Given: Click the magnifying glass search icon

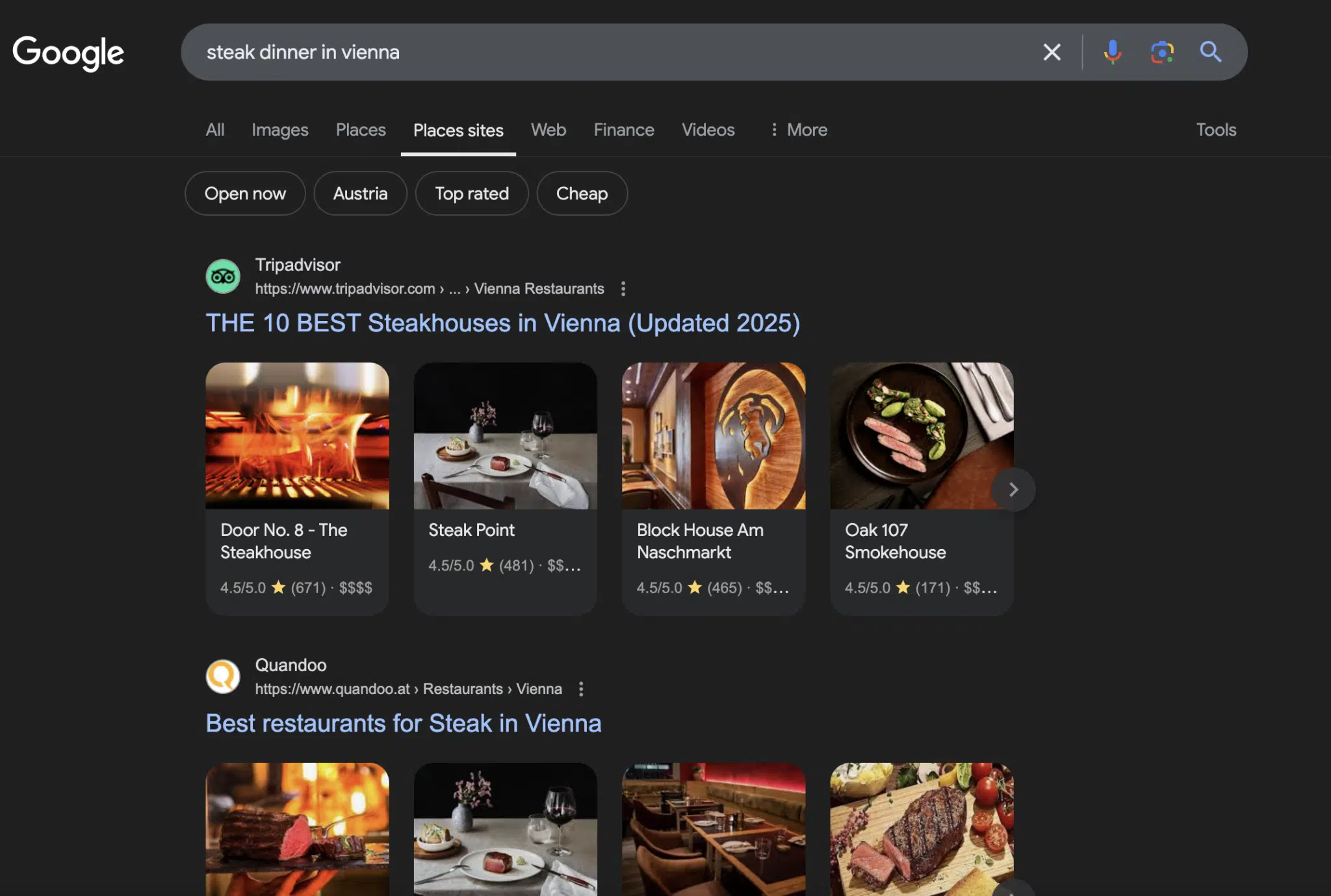Looking at the screenshot, I should point(1210,52).
